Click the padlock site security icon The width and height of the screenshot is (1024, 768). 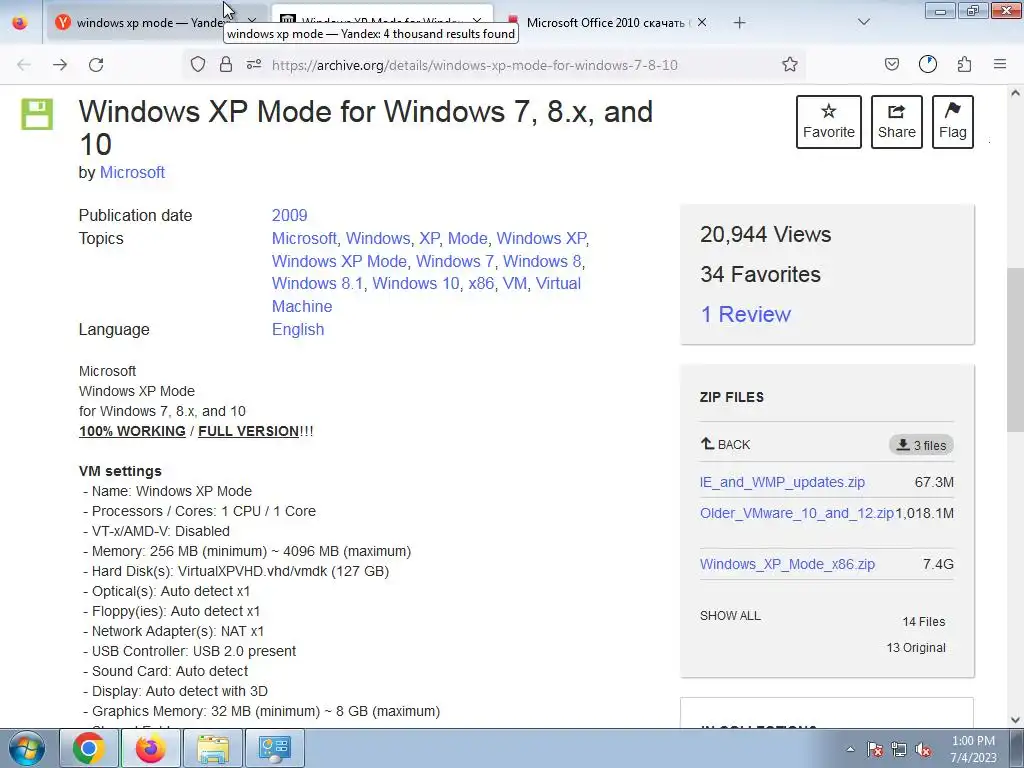[226, 64]
